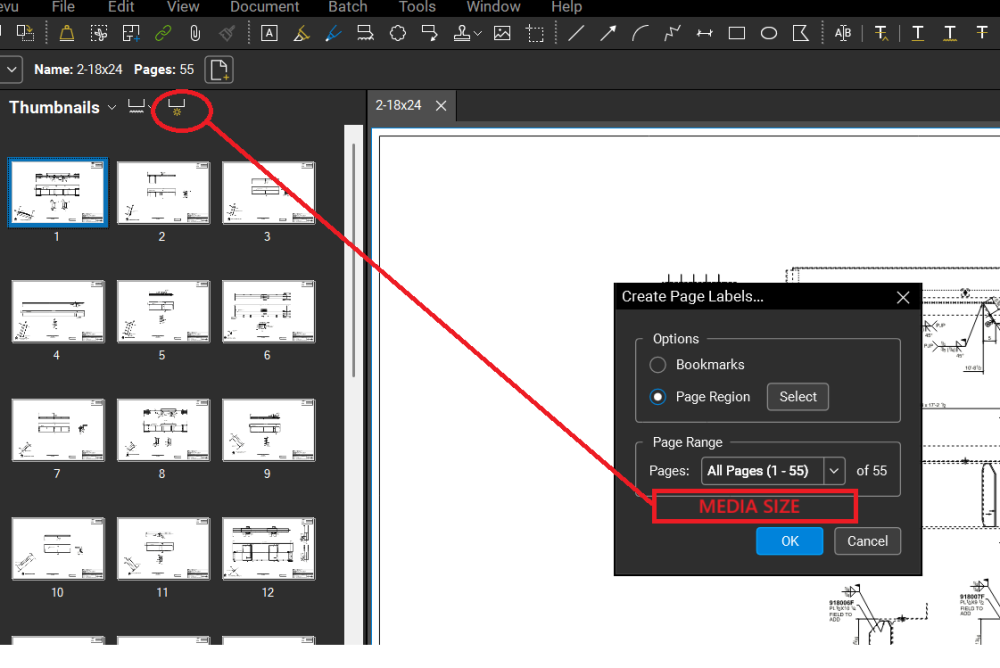Click the Stamp tool icon
The height and width of the screenshot is (668, 1000).
462,33
